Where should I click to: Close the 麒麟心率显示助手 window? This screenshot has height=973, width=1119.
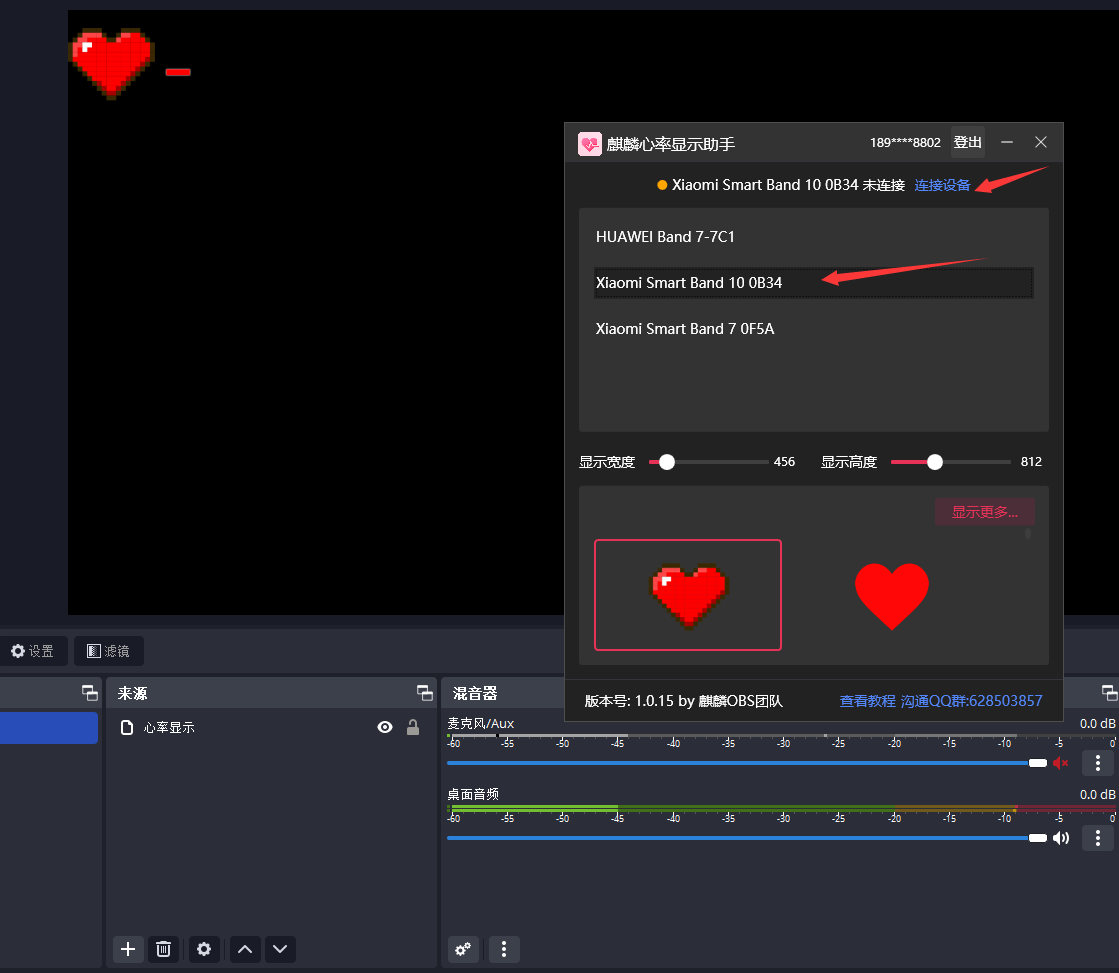(1040, 142)
